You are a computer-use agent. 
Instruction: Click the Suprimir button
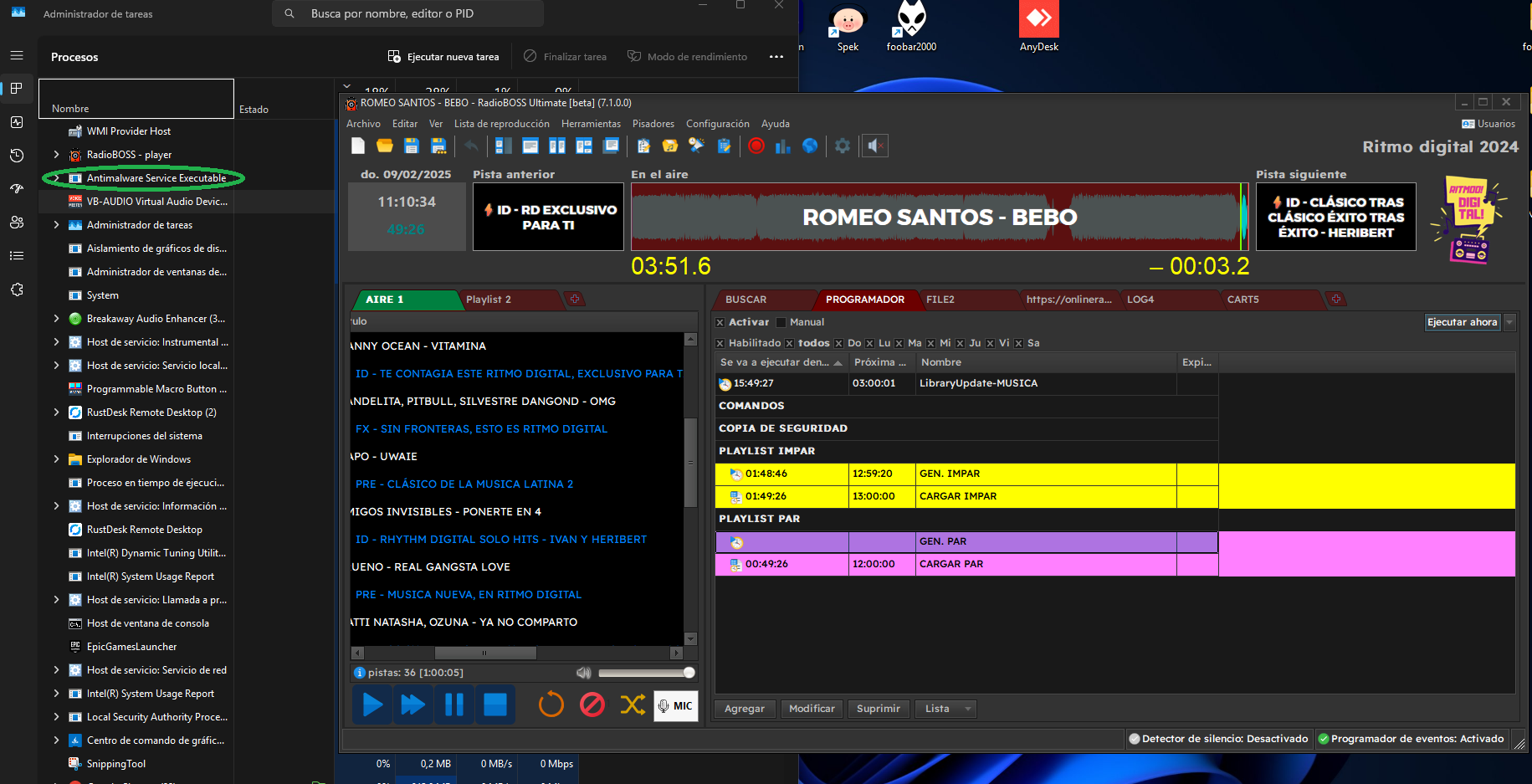tap(879, 709)
